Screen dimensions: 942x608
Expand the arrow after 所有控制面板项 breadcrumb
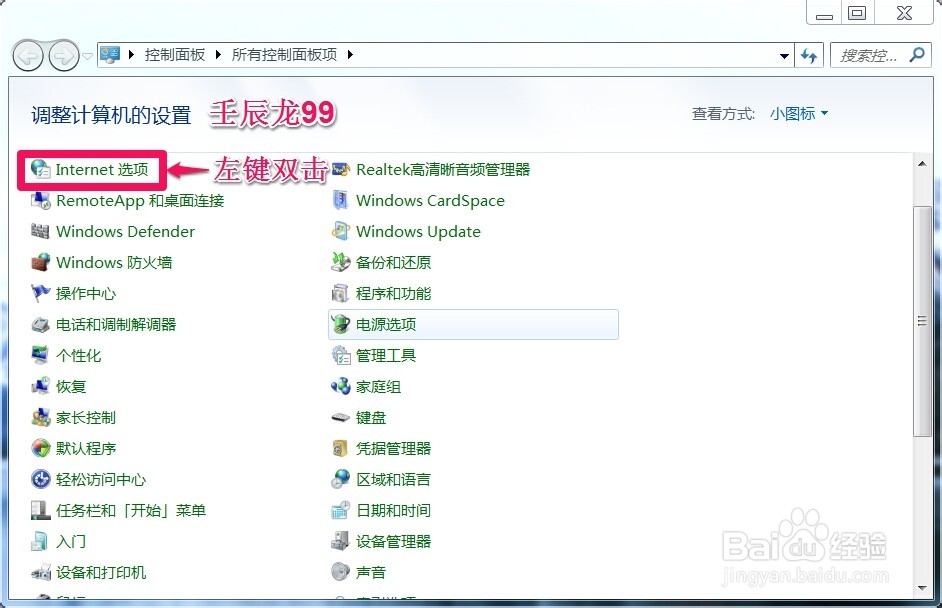click(350, 55)
